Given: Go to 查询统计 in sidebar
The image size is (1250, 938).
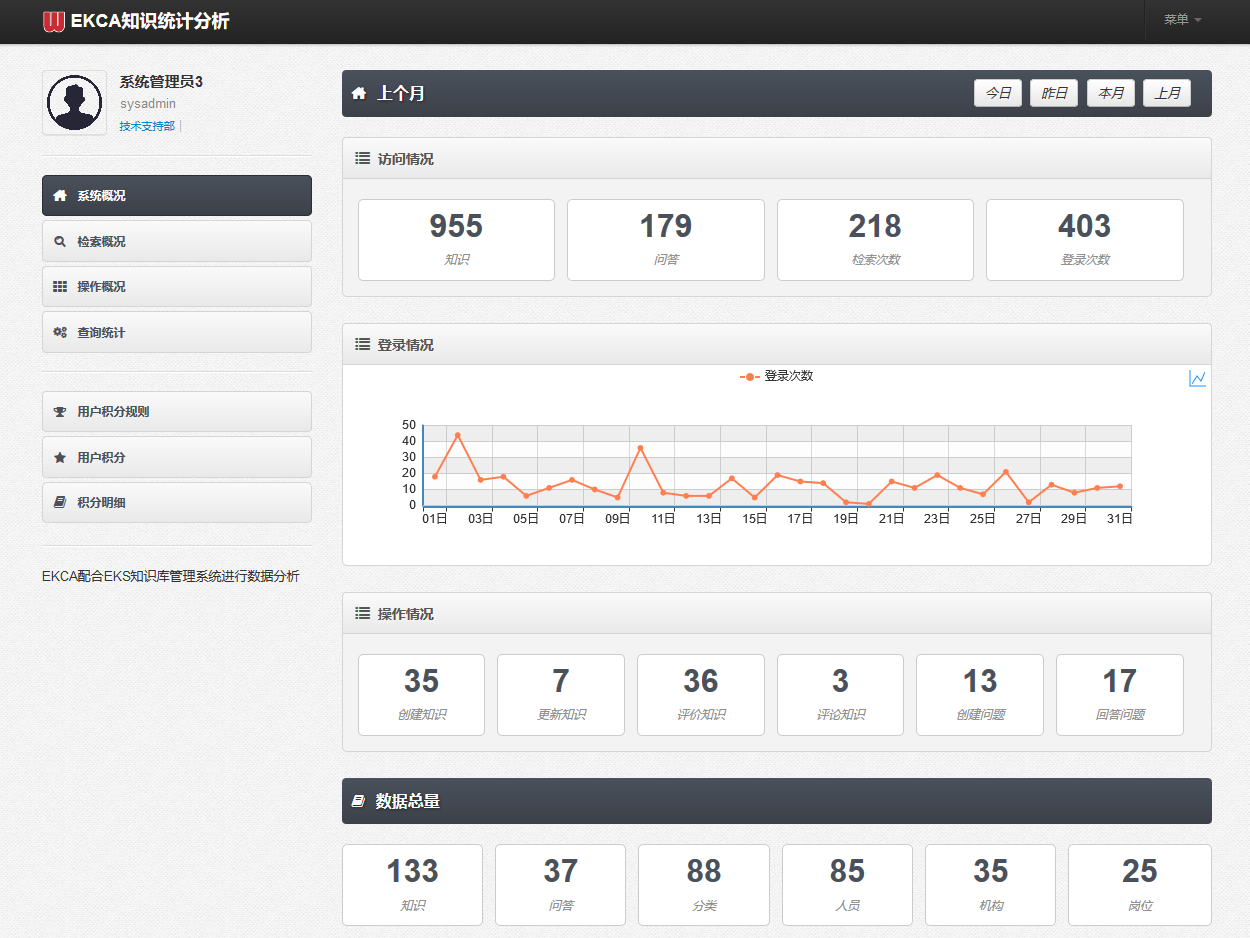Looking at the screenshot, I should click(x=177, y=332).
